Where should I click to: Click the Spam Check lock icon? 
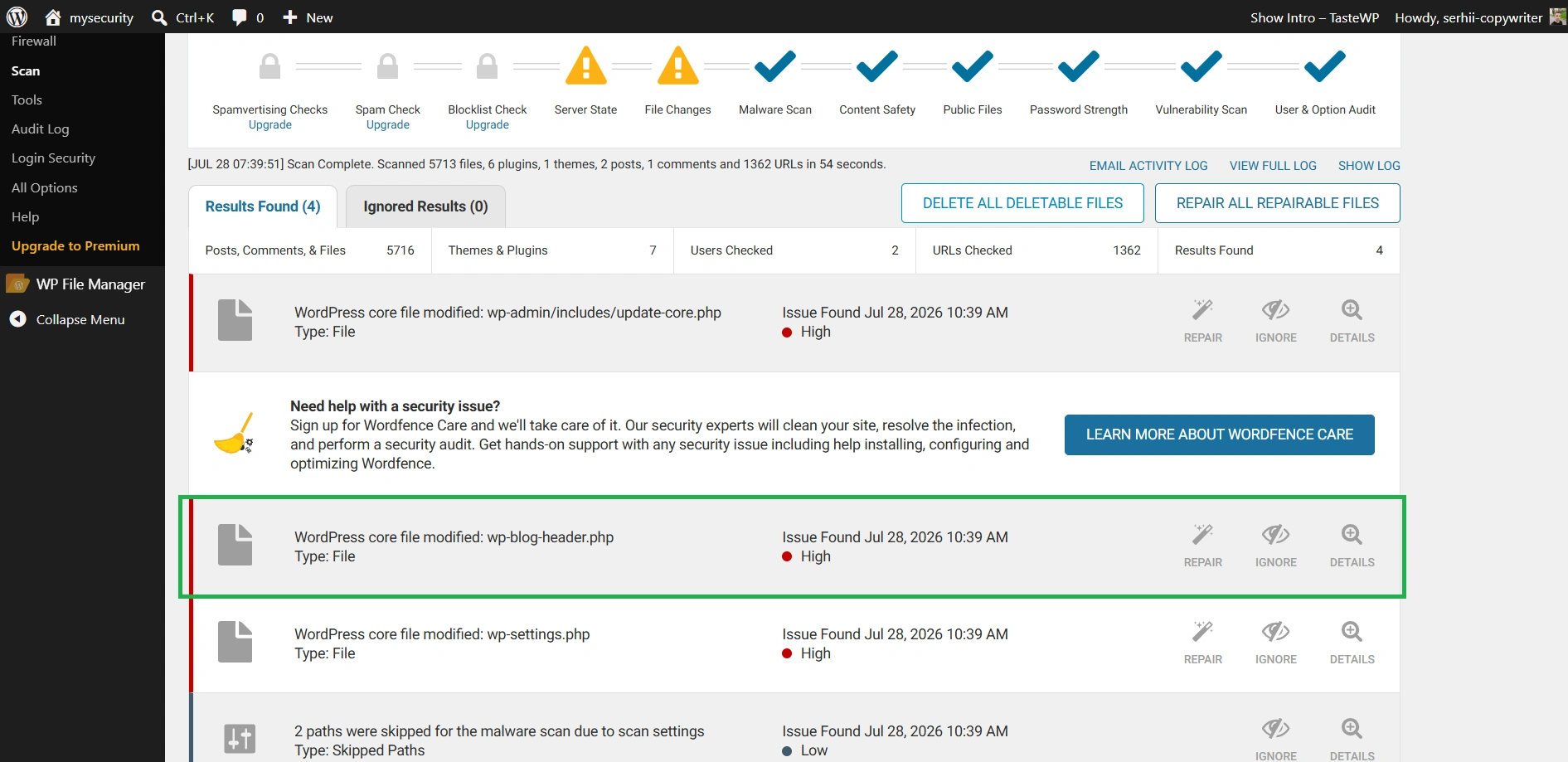pos(388,66)
